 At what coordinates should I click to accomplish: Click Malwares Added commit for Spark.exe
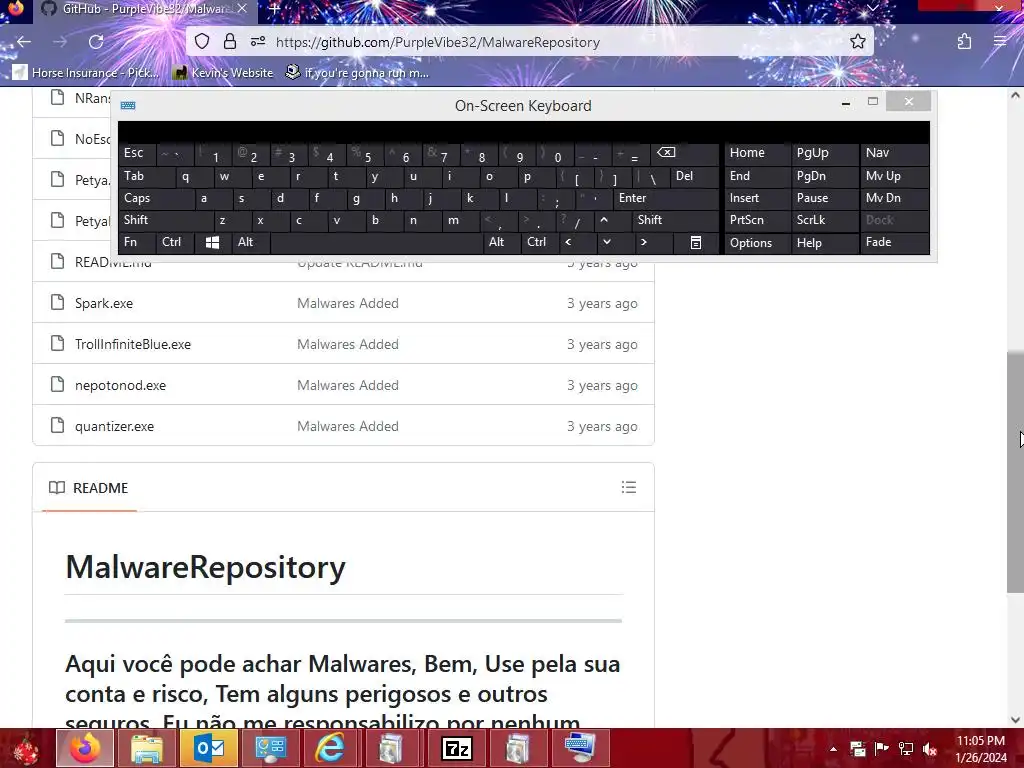347,303
